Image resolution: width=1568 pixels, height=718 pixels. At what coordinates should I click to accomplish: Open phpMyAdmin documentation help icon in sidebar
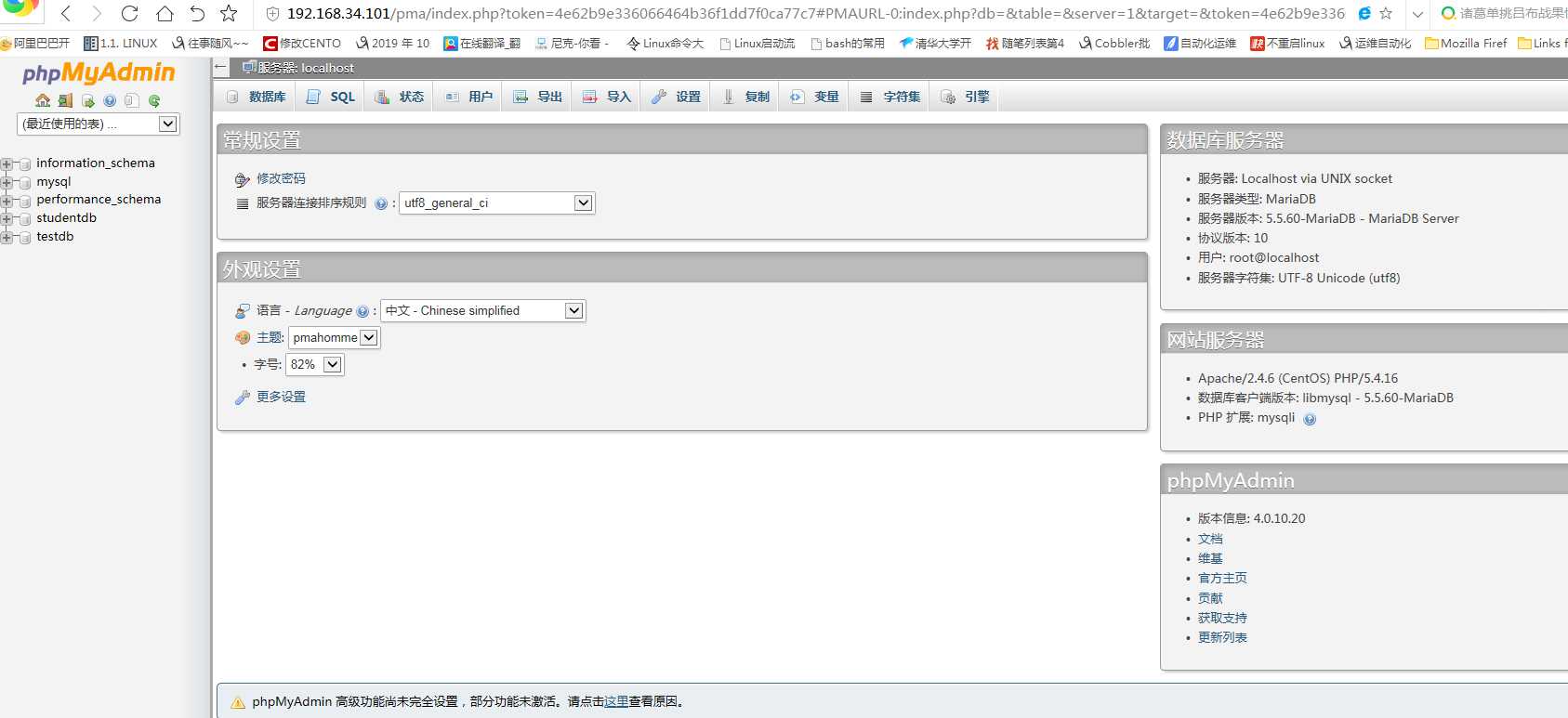pyautogui.click(x=110, y=100)
